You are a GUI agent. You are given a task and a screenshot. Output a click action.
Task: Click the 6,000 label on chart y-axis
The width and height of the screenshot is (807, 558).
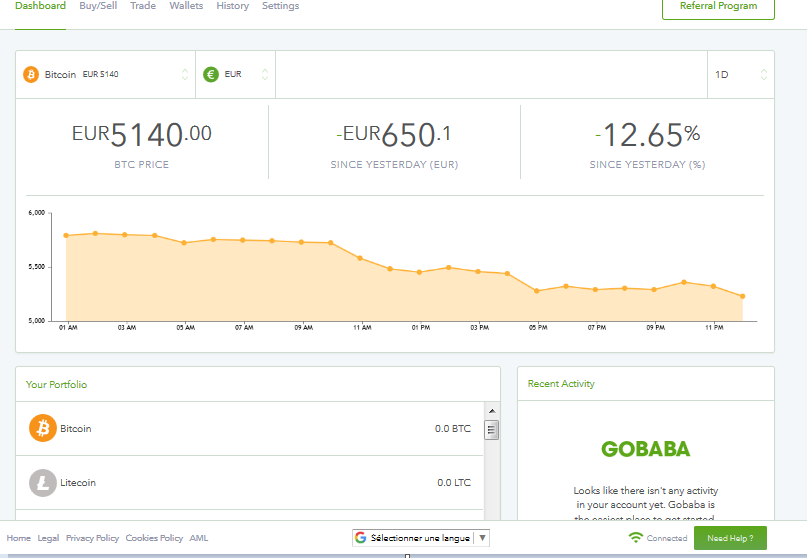37,213
